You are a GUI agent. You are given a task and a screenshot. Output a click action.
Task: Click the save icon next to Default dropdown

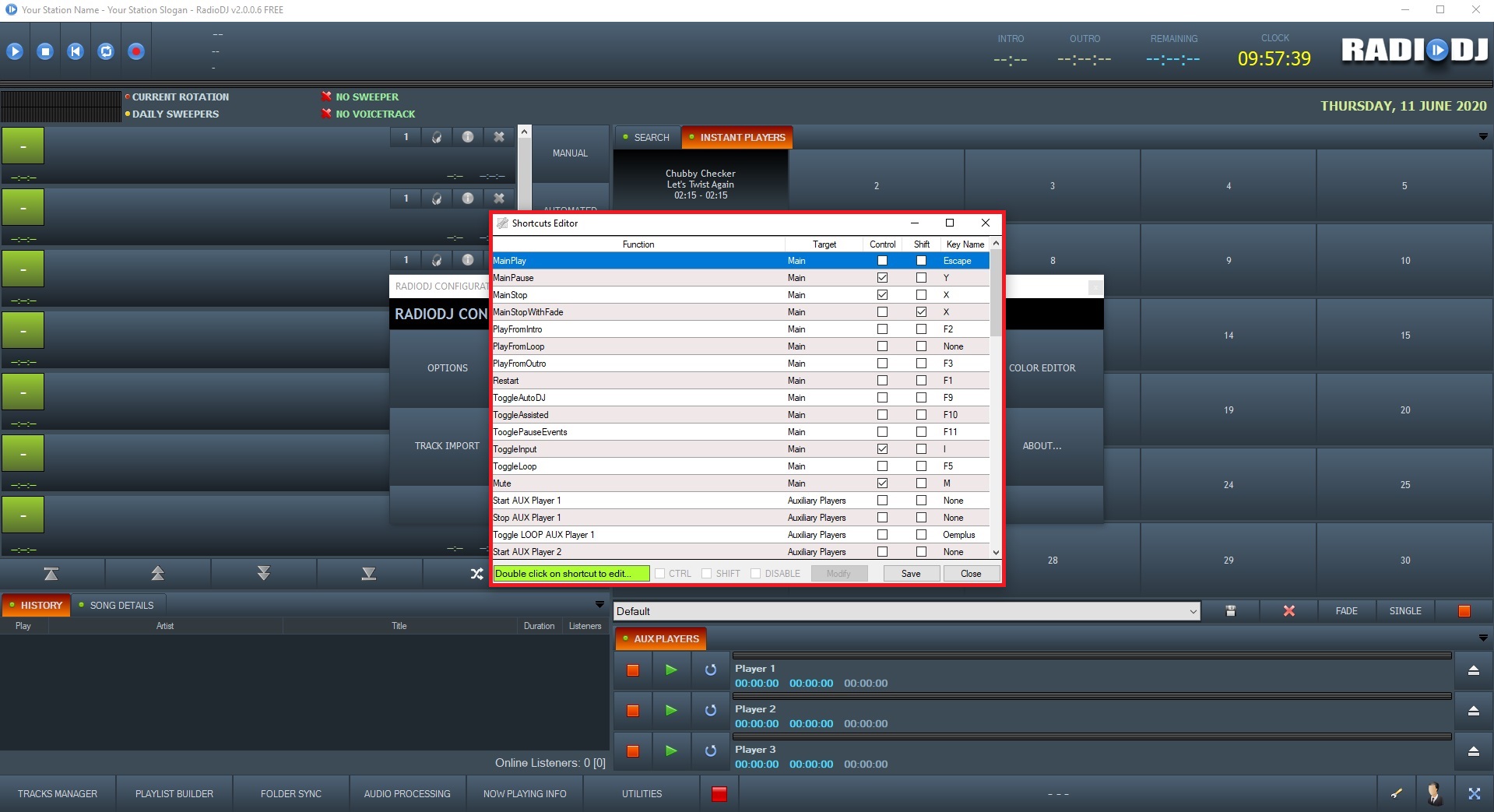[x=1230, y=611]
